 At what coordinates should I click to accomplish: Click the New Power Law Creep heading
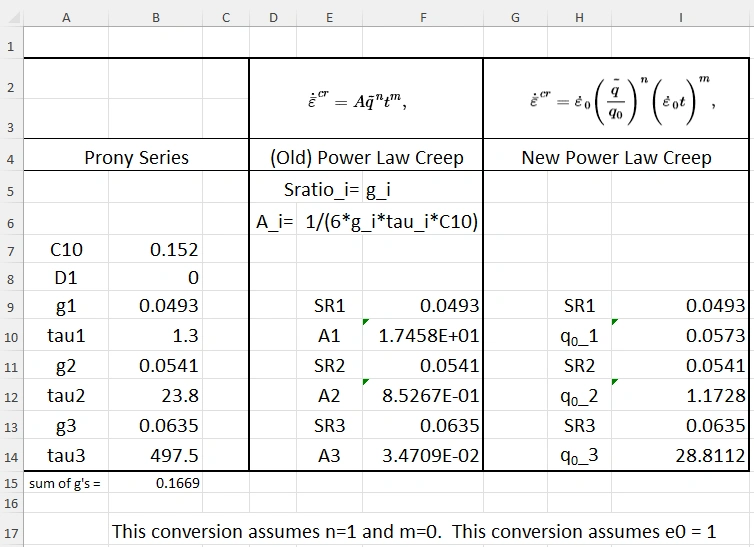616,157
